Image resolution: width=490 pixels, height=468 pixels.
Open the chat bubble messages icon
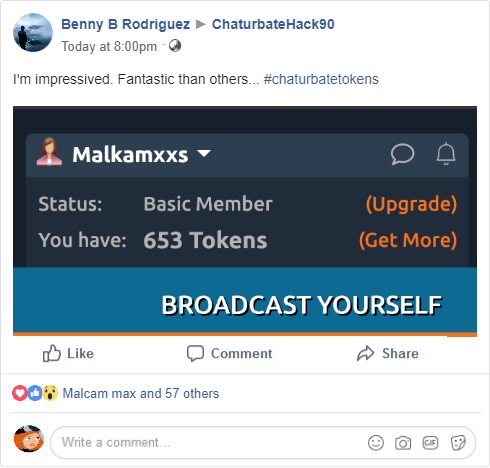[x=402, y=154]
